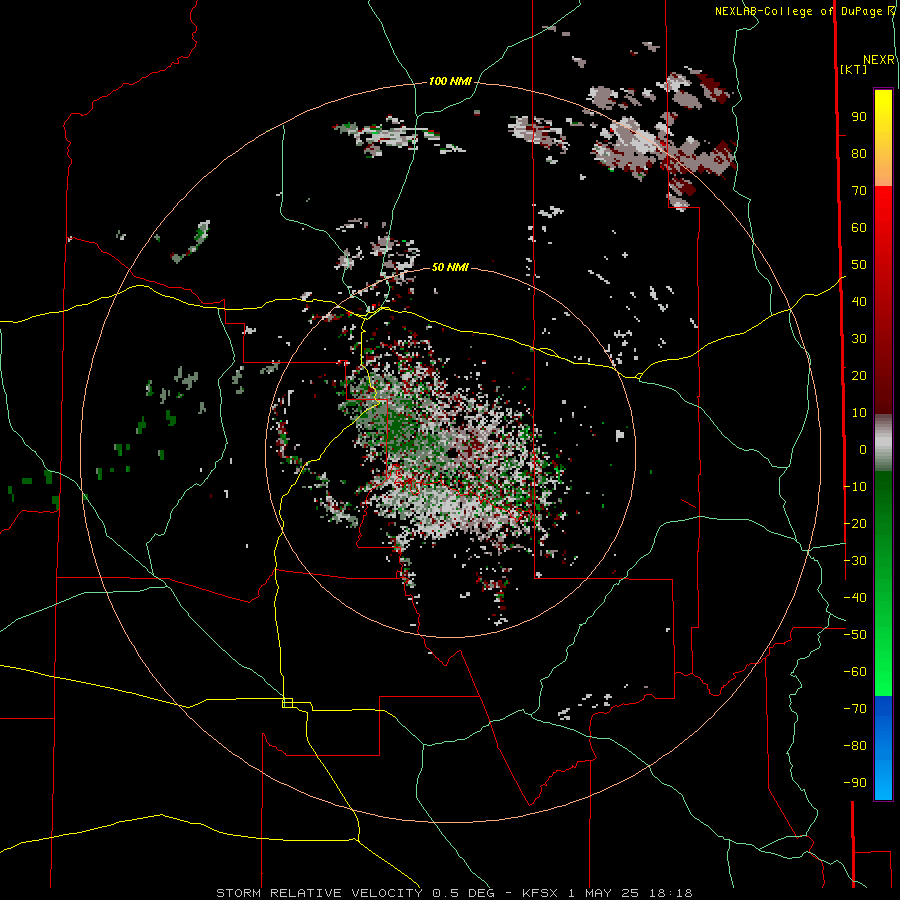Click the "0" velocity scale value
This screenshot has height=900, width=900.
(x=863, y=450)
